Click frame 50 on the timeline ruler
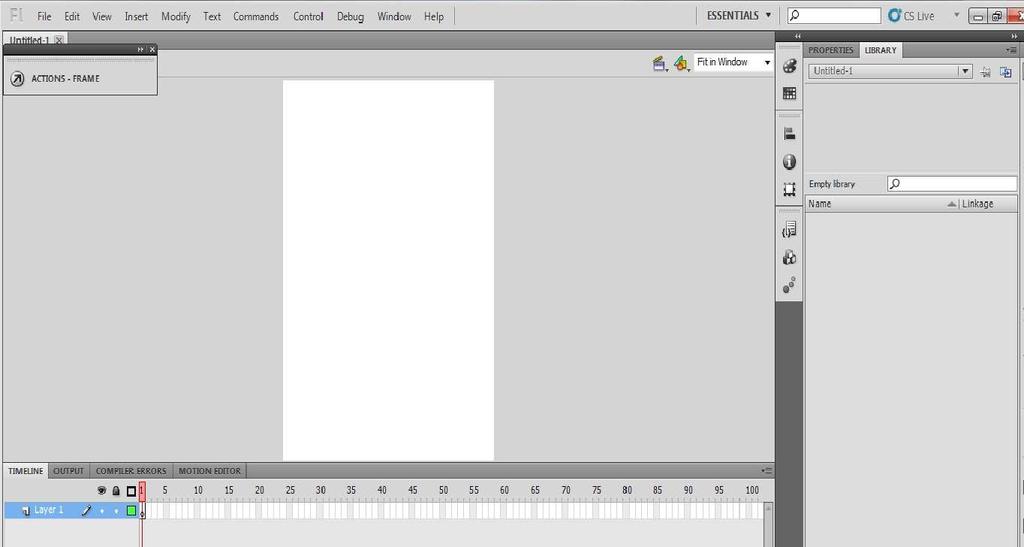The width and height of the screenshot is (1024, 547). pyautogui.click(x=443, y=490)
